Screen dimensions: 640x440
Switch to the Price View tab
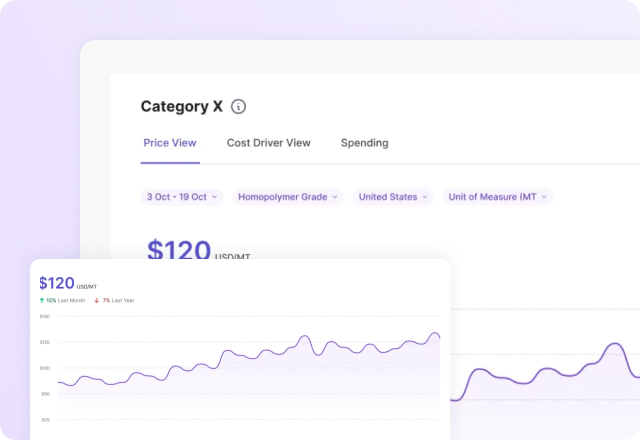click(170, 143)
